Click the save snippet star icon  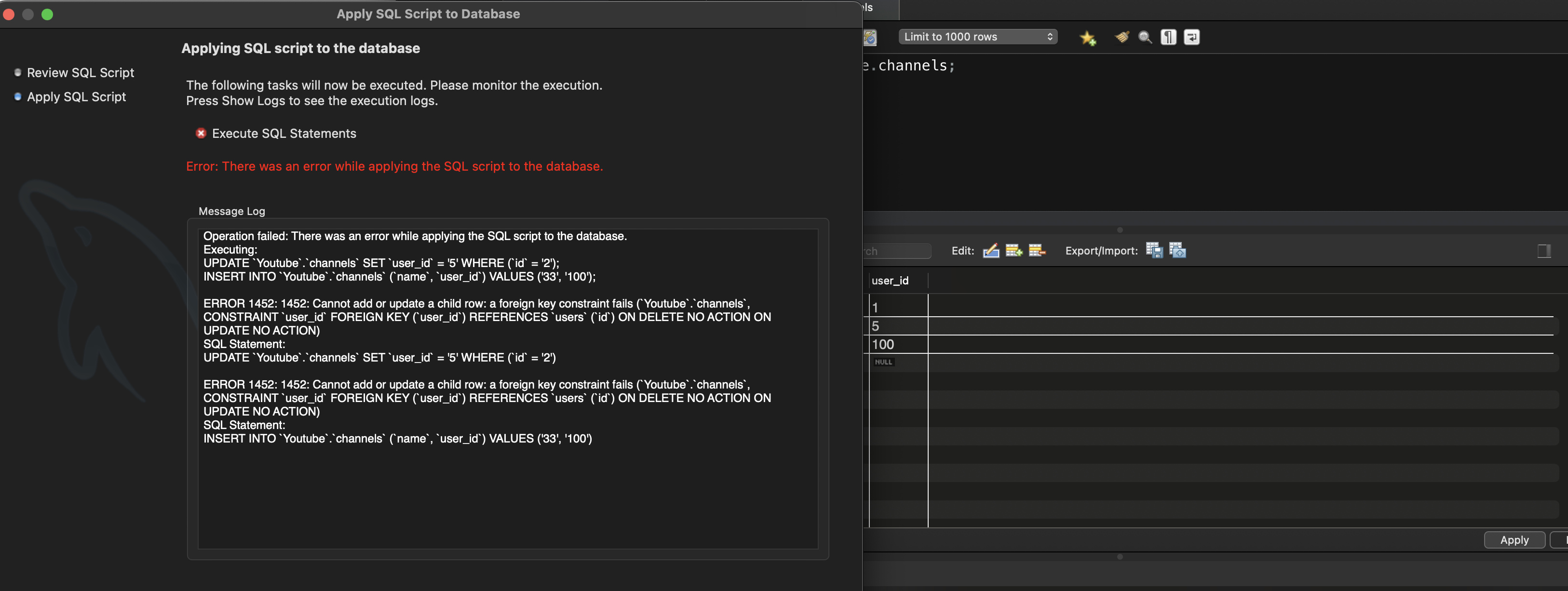[x=1087, y=38]
